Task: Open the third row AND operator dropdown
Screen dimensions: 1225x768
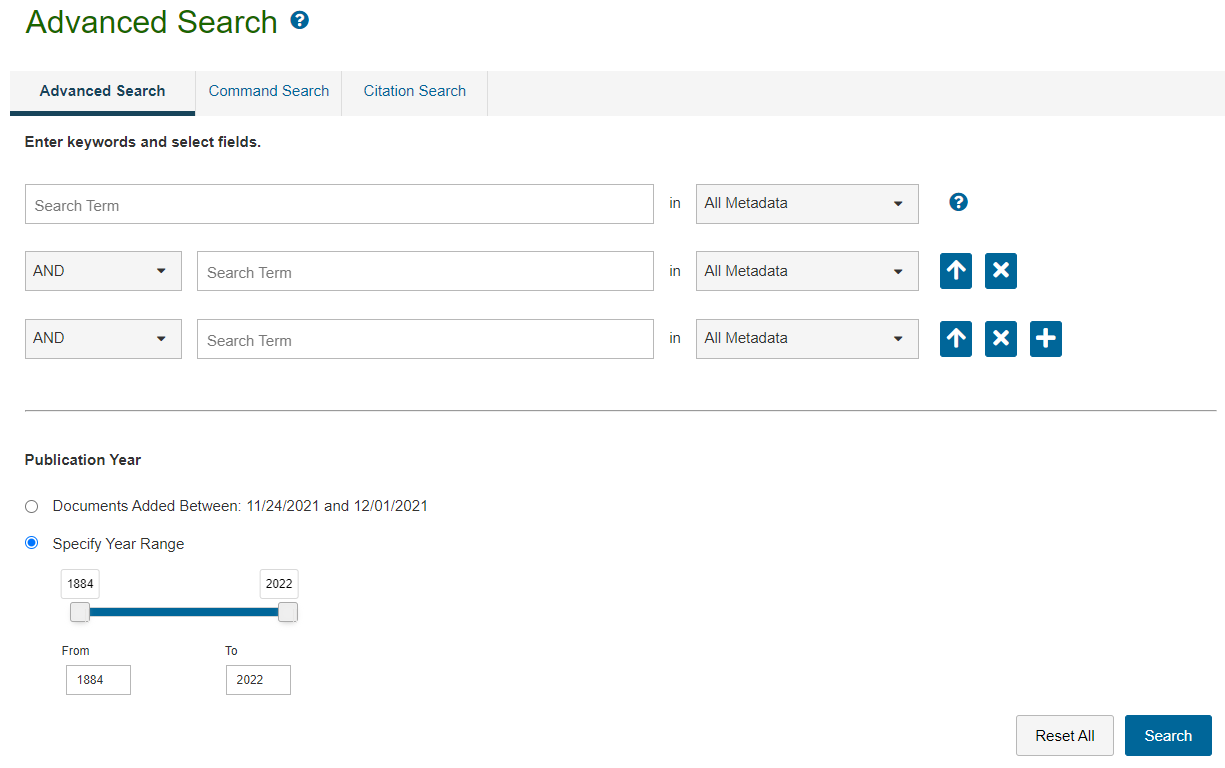Action: point(103,338)
